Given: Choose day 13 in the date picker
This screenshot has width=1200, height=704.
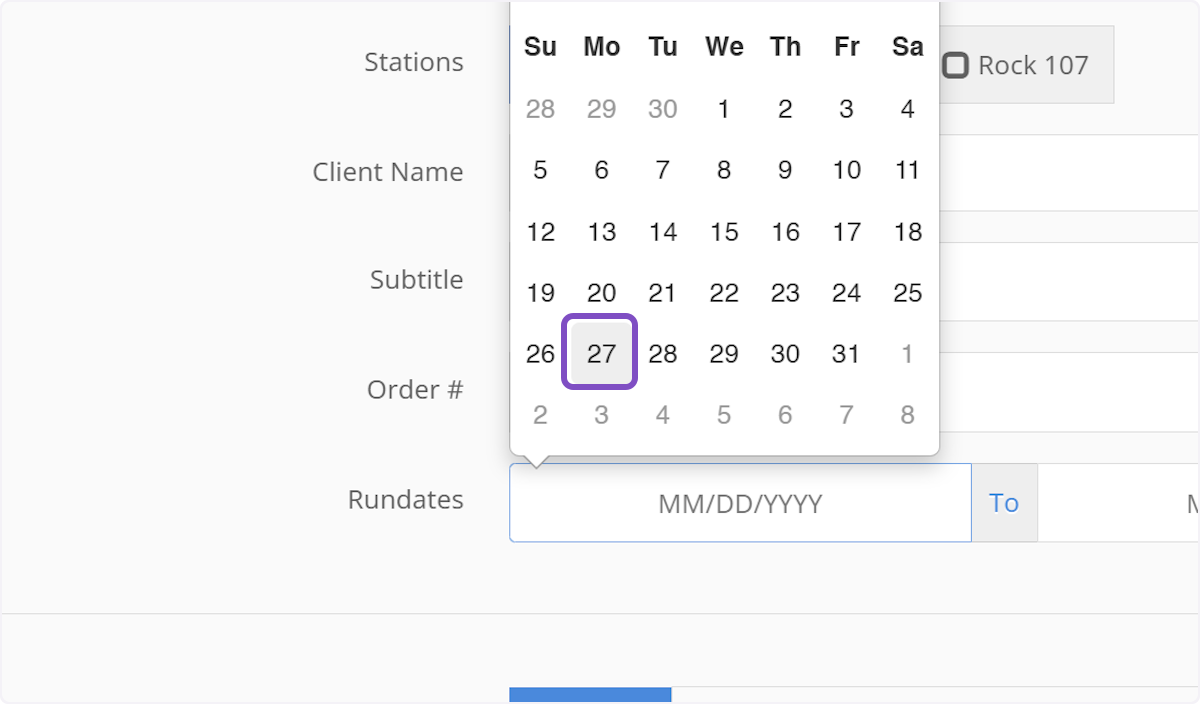Looking at the screenshot, I should point(601,232).
